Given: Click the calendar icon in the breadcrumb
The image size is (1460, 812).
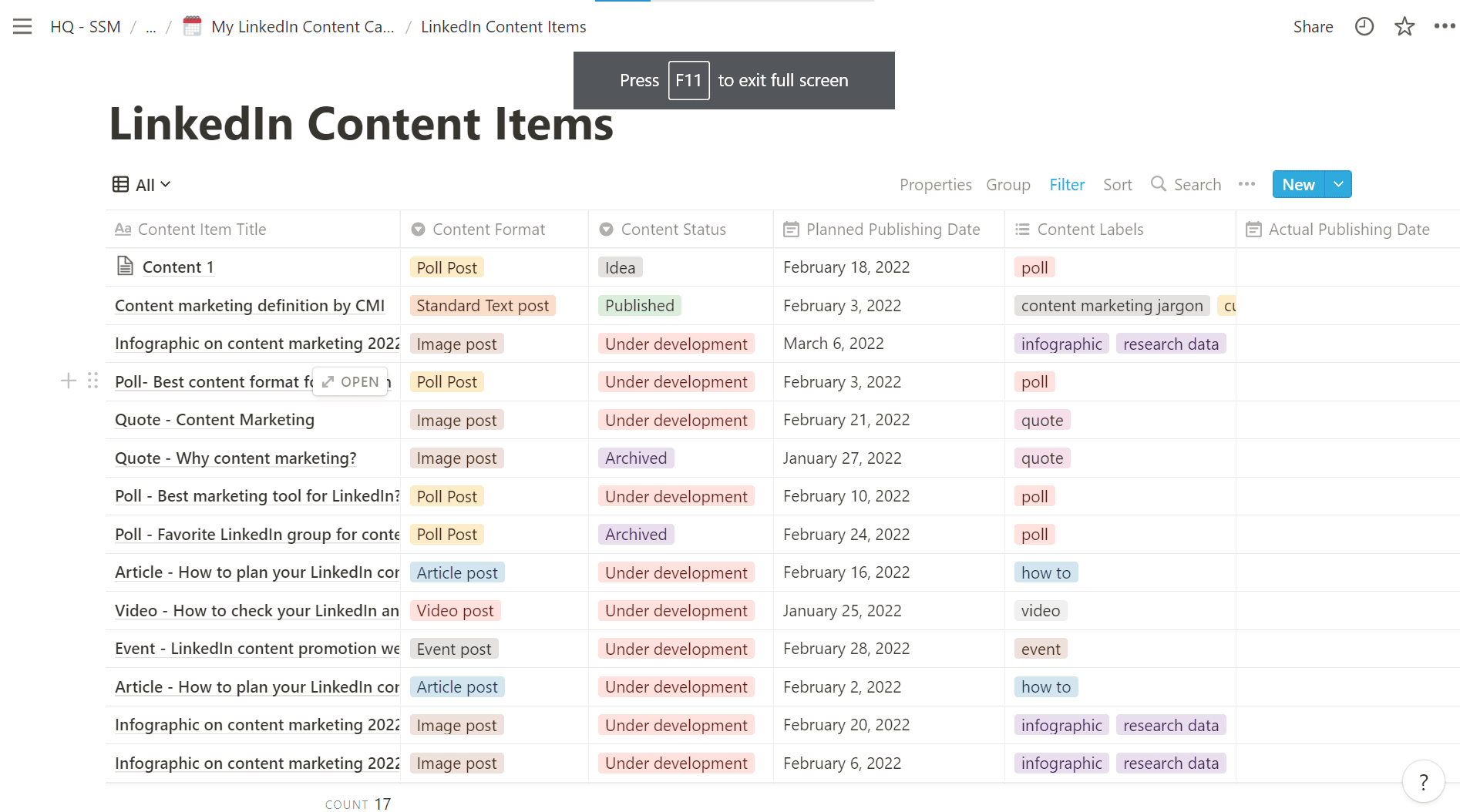Looking at the screenshot, I should pyautogui.click(x=191, y=25).
